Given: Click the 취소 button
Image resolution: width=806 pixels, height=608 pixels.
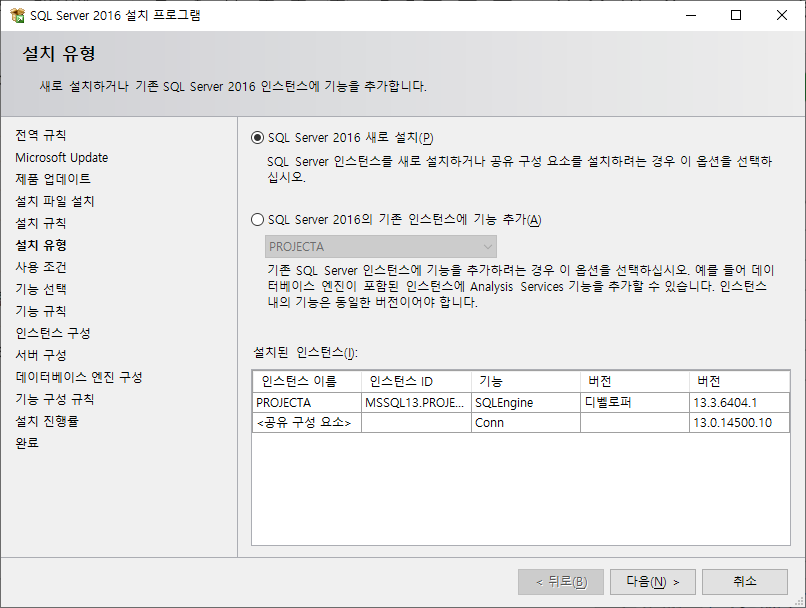Looking at the screenshot, I should pos(745,582).
